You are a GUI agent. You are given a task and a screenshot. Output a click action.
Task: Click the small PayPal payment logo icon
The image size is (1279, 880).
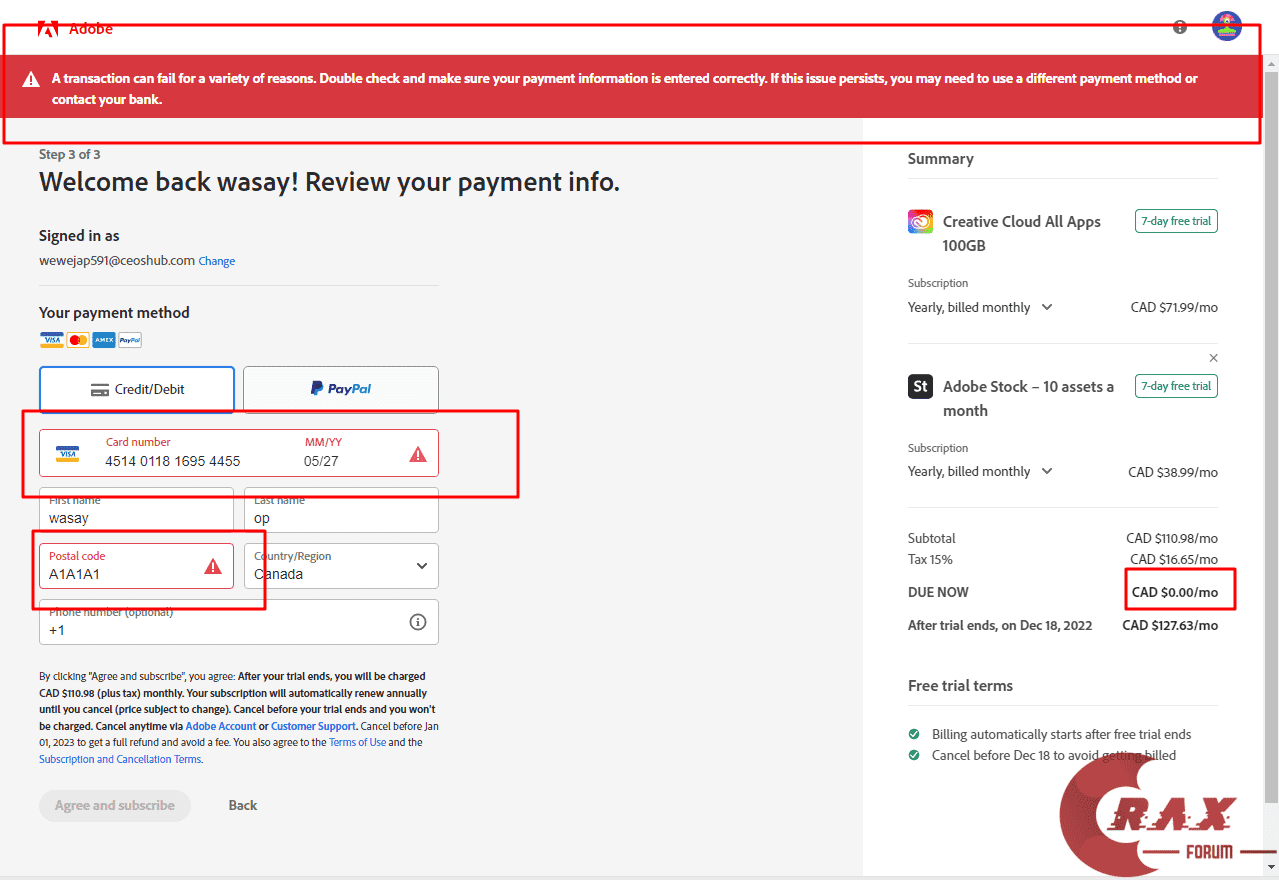130,340
